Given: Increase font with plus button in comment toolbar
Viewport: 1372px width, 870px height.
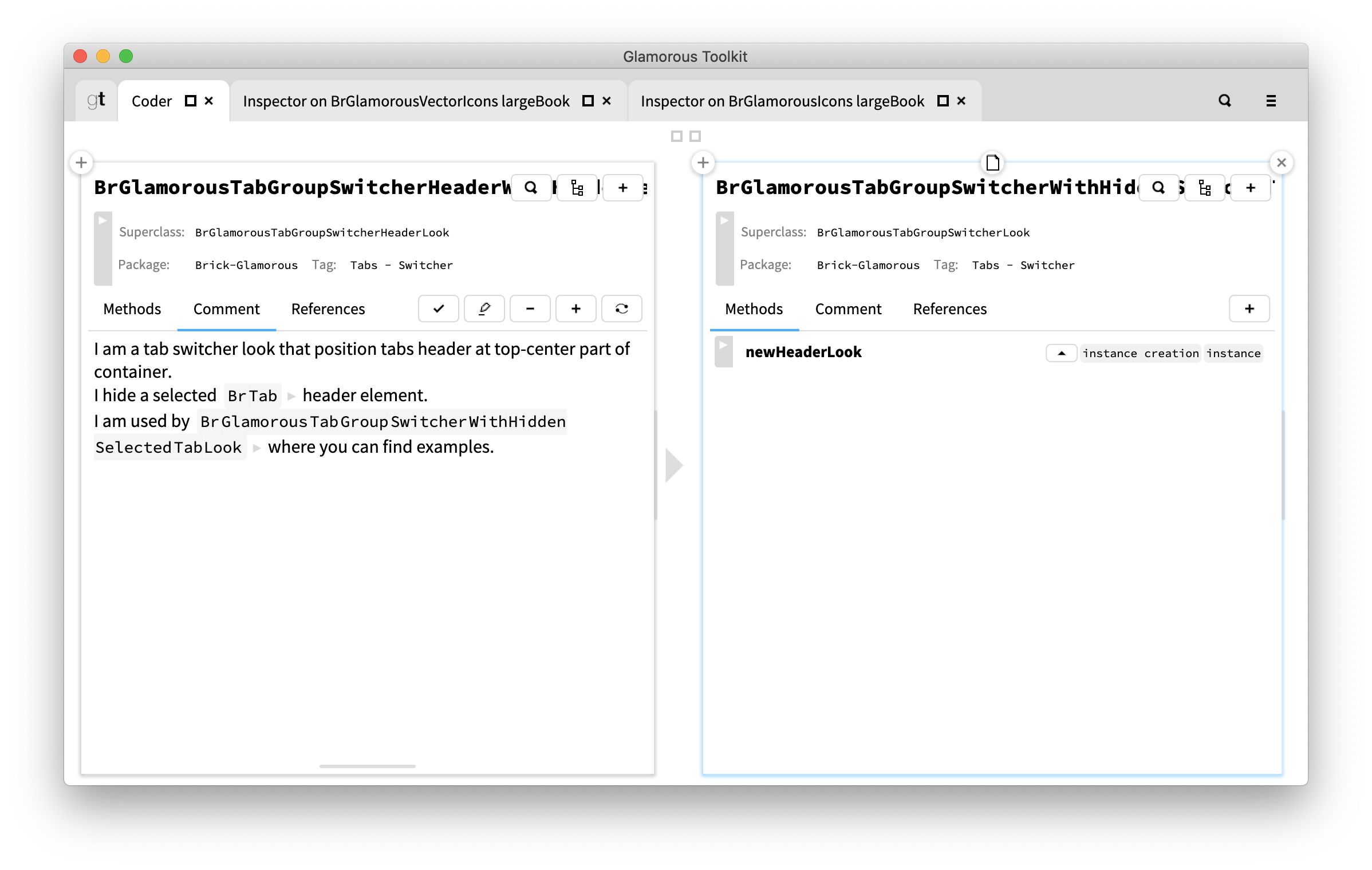Looking at the screenshot, I should [x=576, y=309].
